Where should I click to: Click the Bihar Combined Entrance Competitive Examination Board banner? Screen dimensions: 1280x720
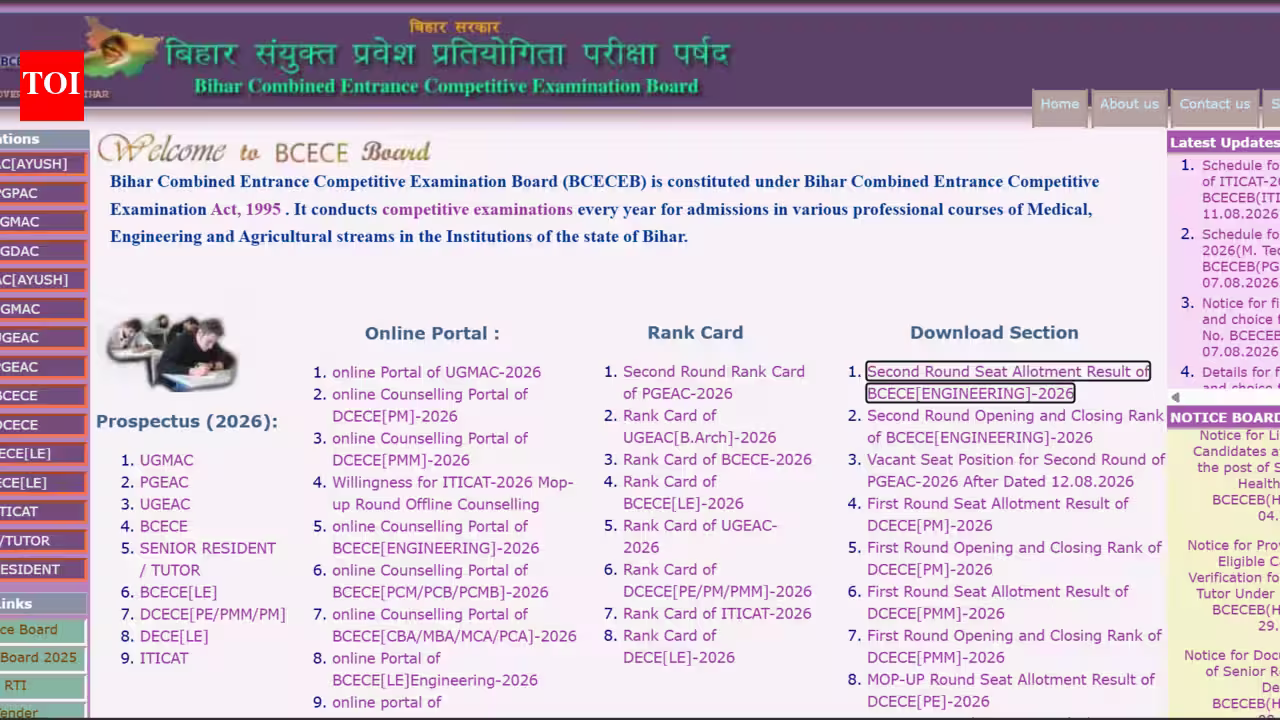coord(446,86)
